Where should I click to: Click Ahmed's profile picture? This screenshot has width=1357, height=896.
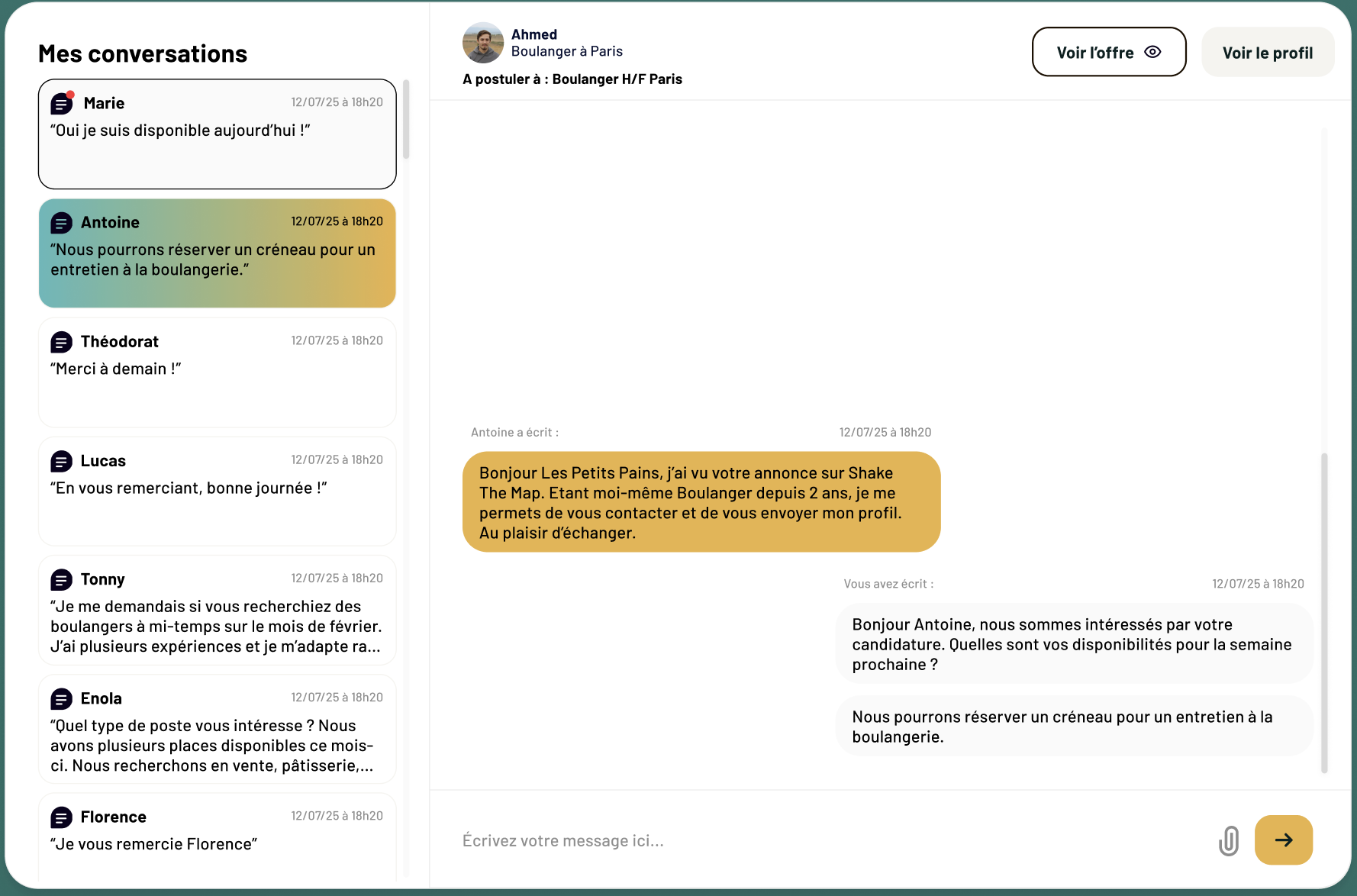(482, 43)
